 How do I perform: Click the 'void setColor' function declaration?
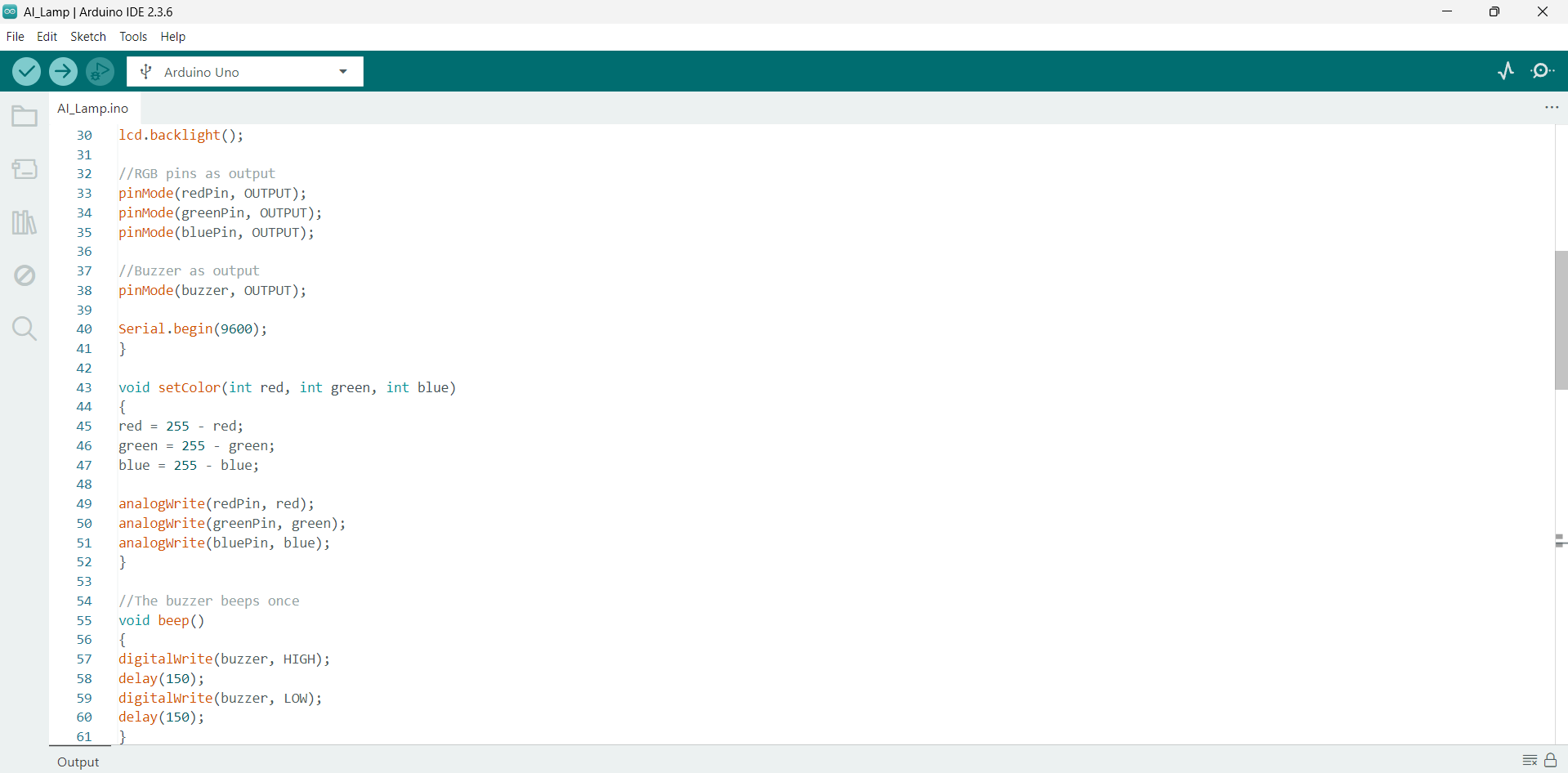(x=288, y=387)
